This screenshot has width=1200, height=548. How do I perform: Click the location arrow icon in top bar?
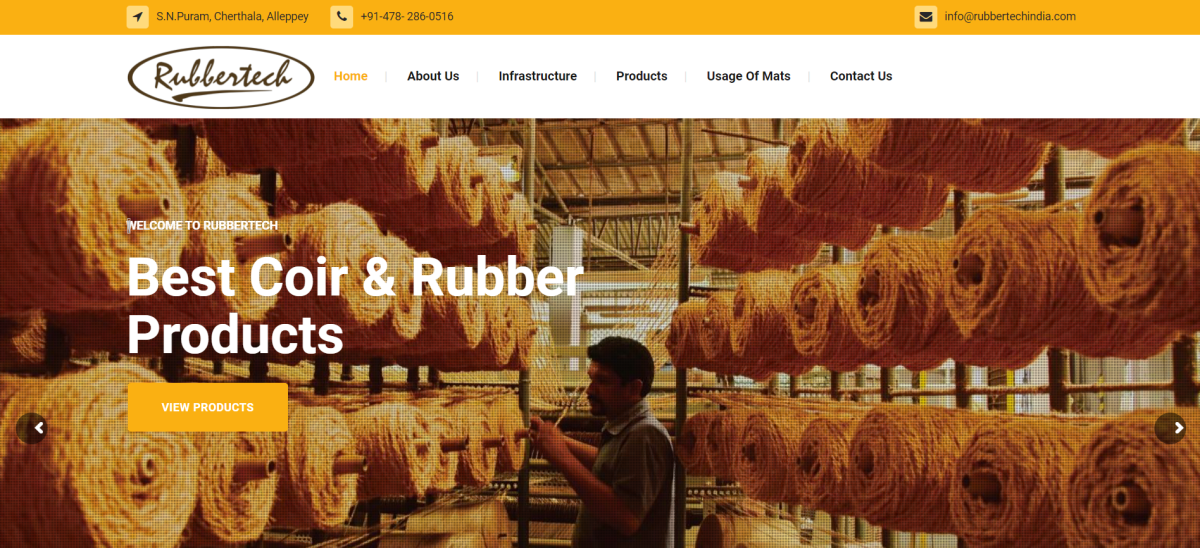tap(138, 17)
